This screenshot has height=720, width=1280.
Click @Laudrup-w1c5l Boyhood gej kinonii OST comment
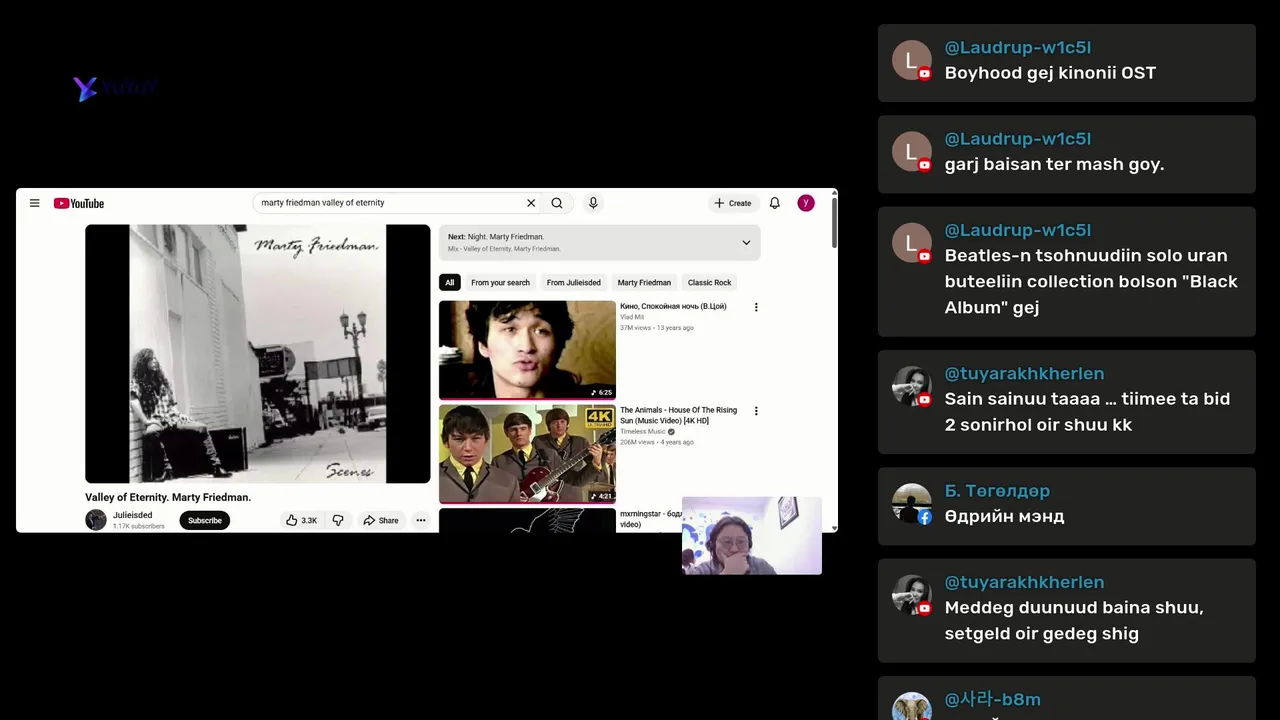point(1067,62)
